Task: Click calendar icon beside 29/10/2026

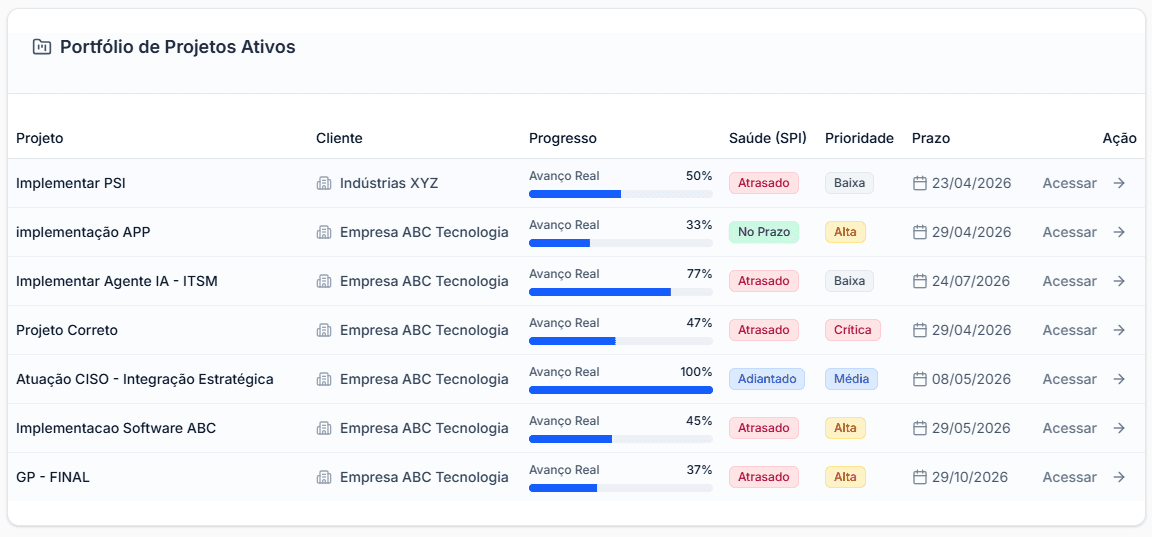Action: 919,477
